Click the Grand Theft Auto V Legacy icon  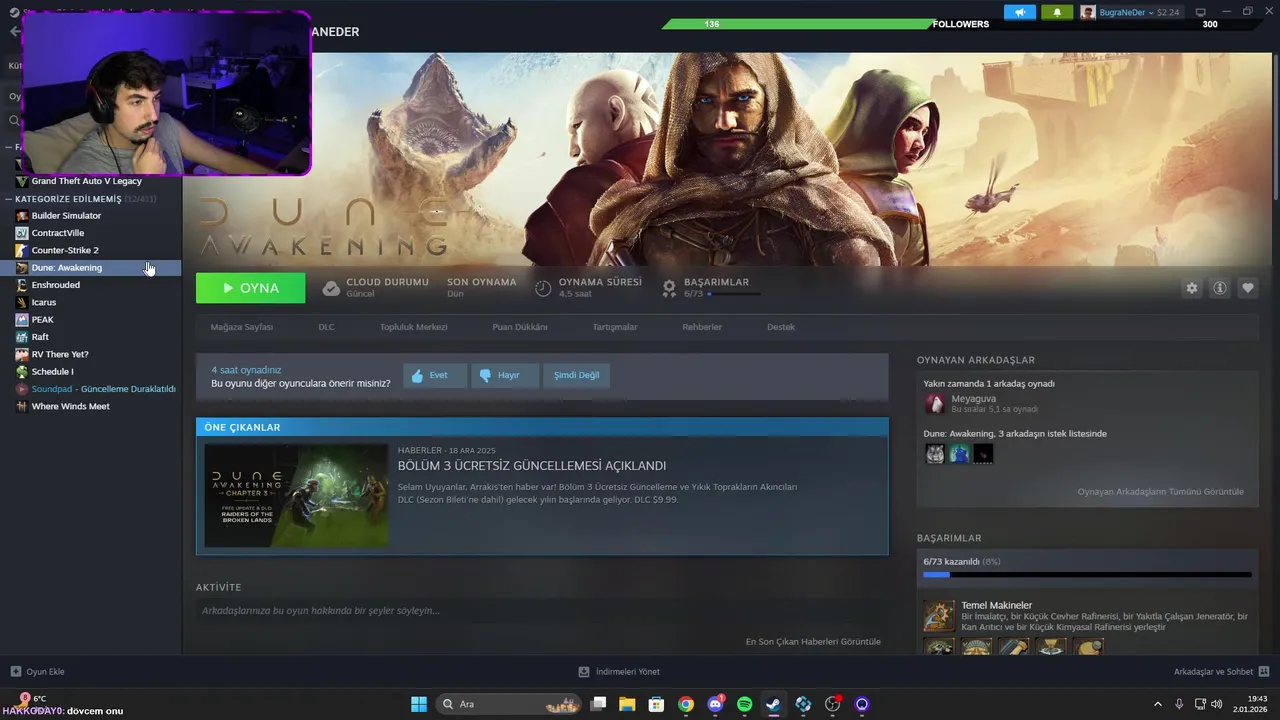click(22, 181)
